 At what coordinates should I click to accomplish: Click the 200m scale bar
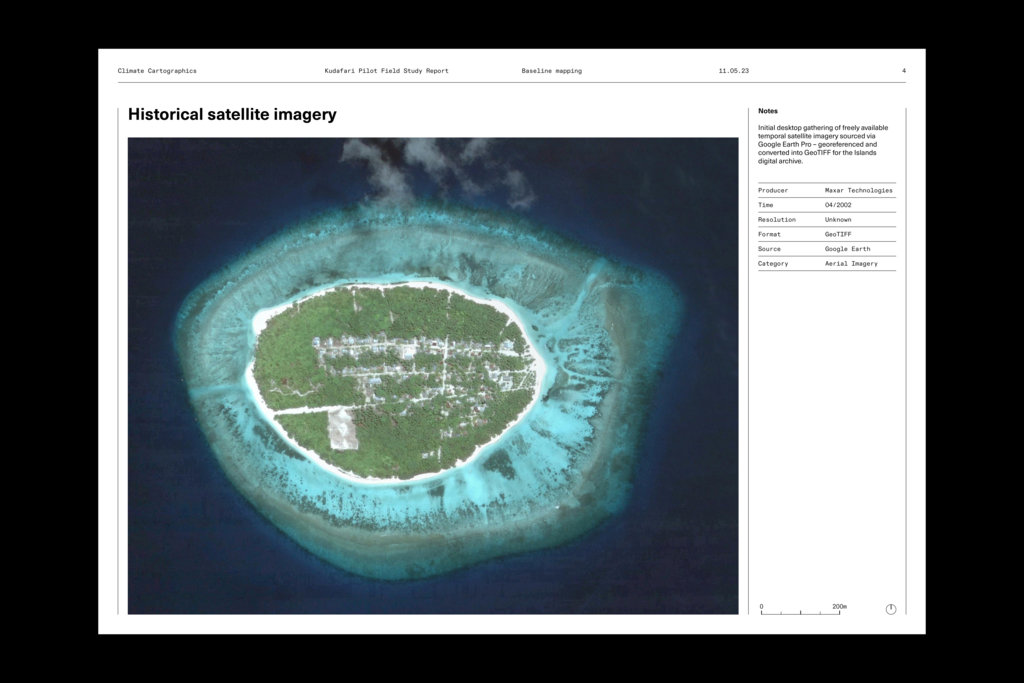[x=799, y=611]
